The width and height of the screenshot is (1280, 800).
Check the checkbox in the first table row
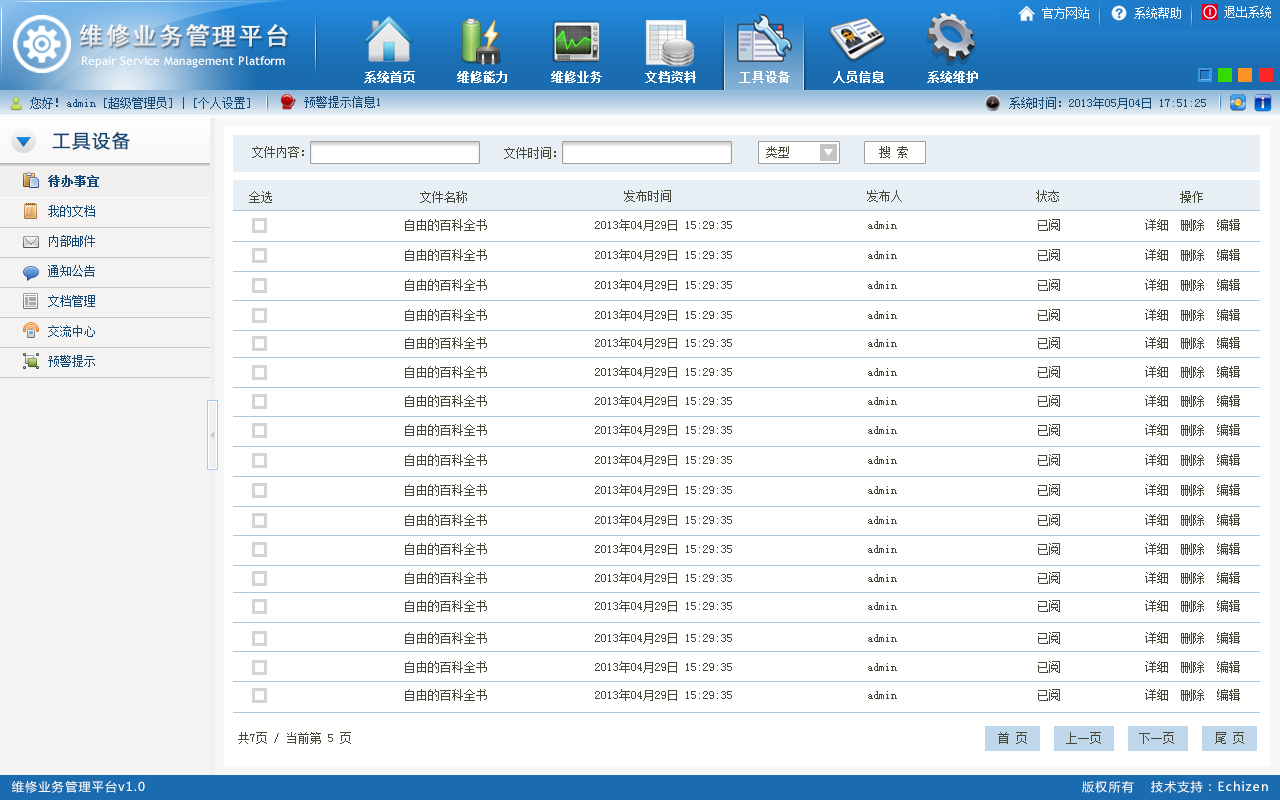260,226
